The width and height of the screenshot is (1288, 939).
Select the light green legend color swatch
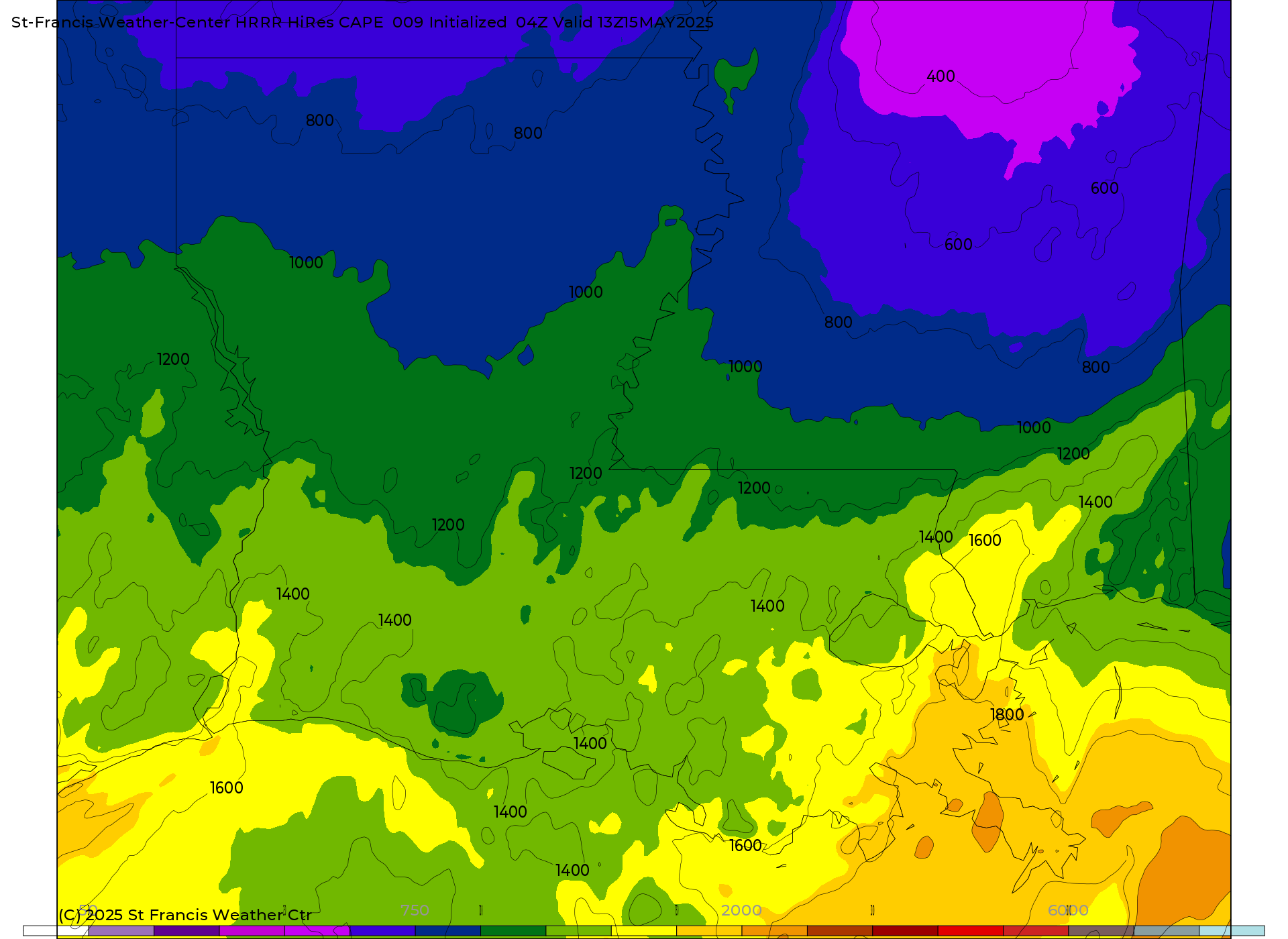click(578, 931)
